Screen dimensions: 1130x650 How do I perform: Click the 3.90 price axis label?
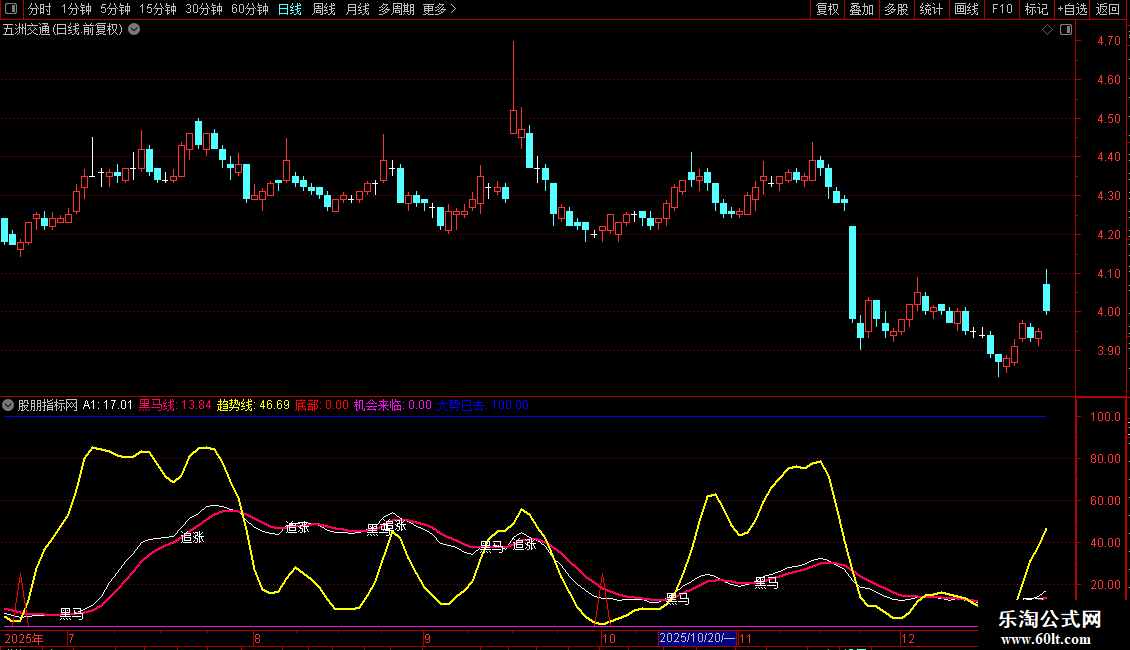point(1108,351)
